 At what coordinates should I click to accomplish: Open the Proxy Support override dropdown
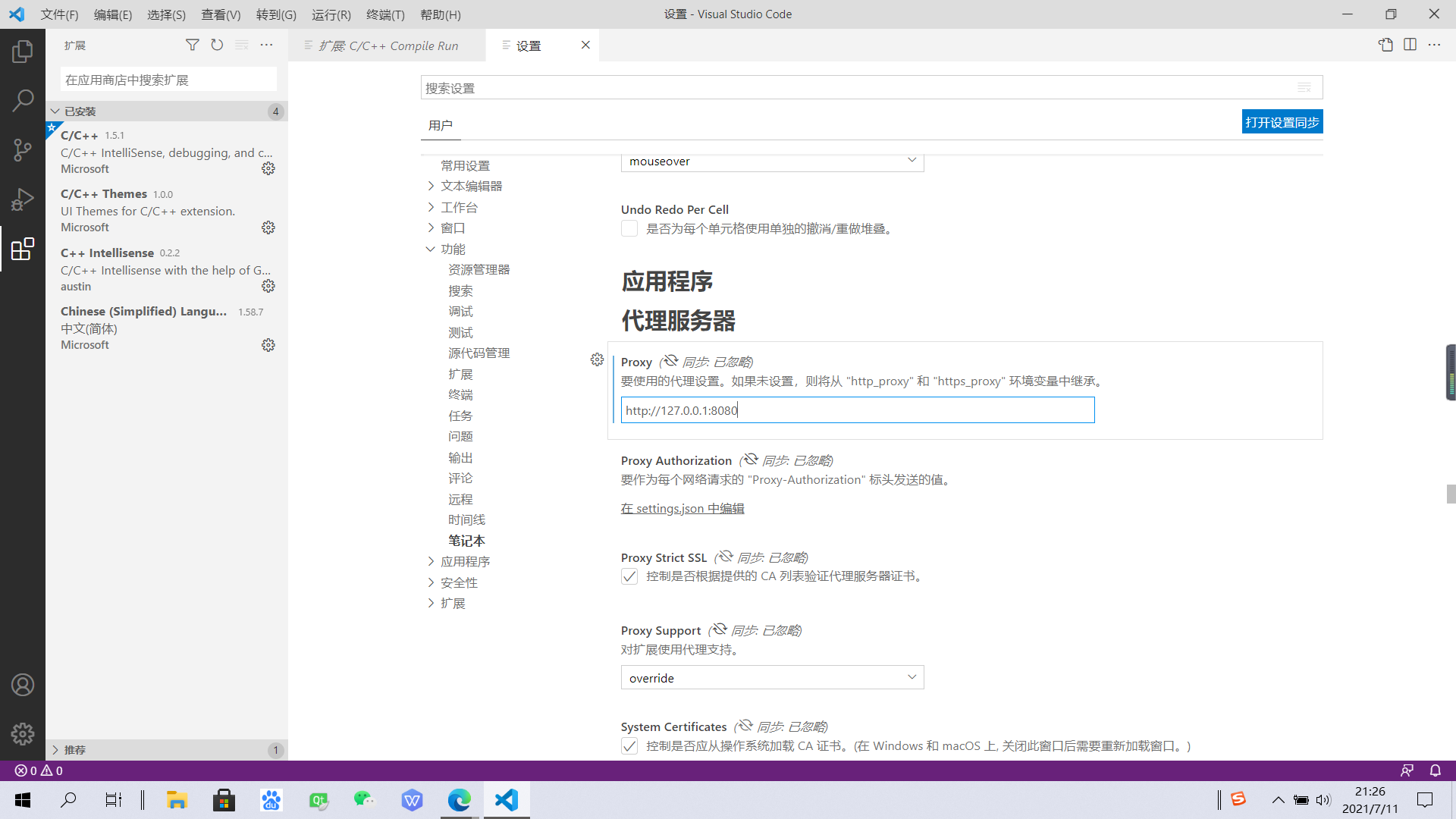click(x=772, y=677)
